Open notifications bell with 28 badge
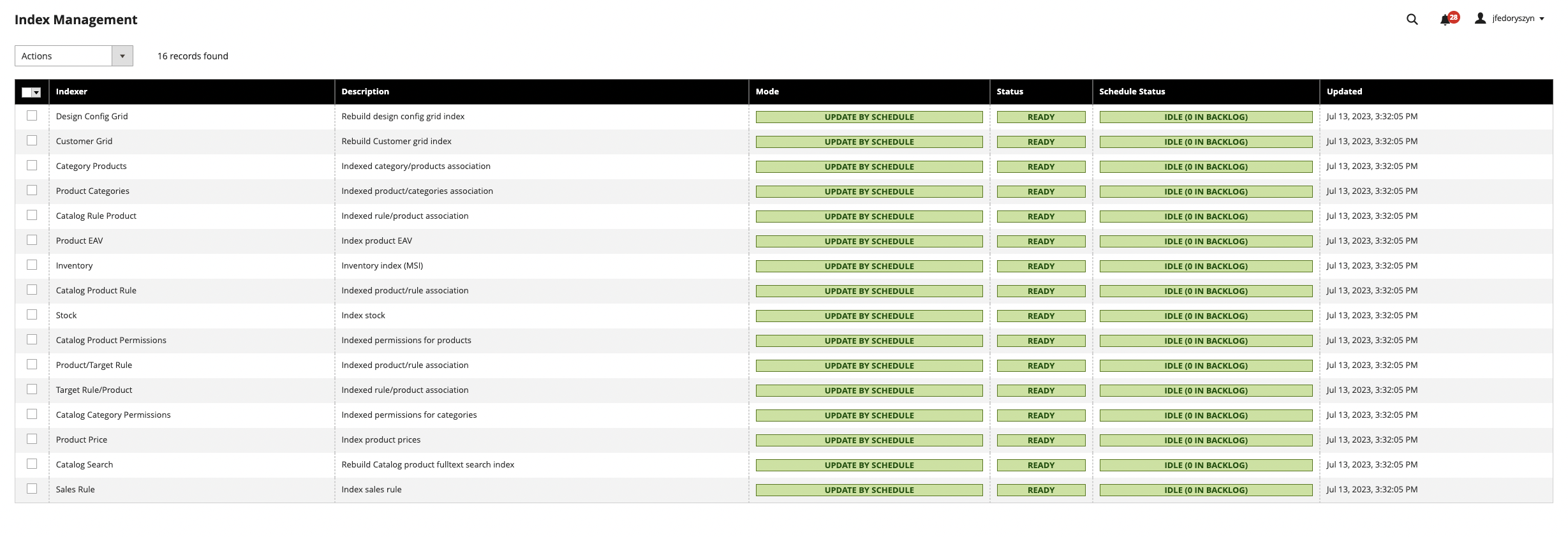The image size is (1568, 537). (1446, 19)
